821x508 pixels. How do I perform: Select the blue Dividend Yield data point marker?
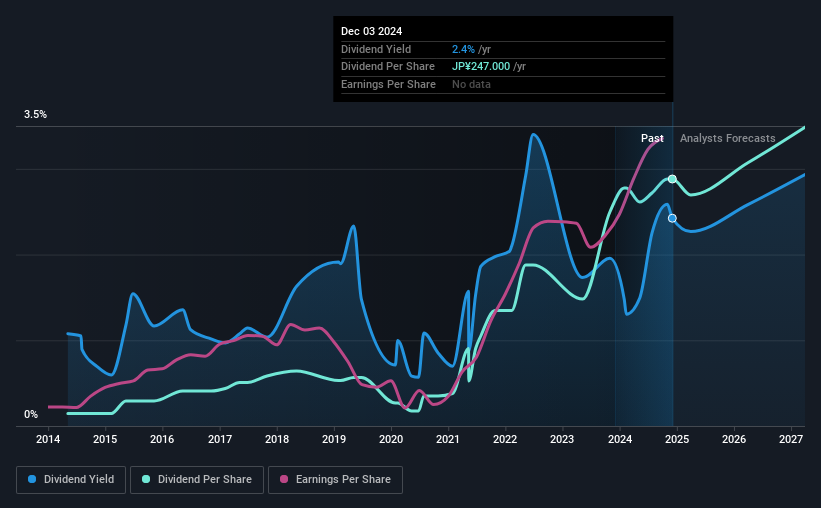(x=672, y=218)
